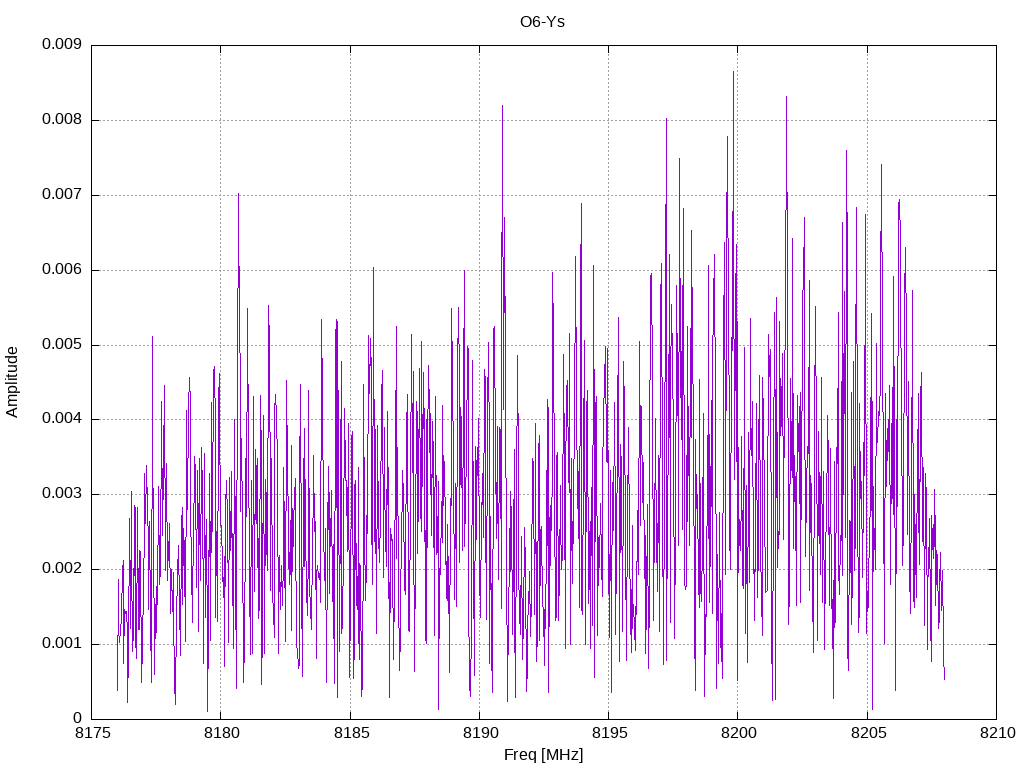Click the 0.009 y-axis tick label
Image resolution: width=1024 pixels, height=768 pixels.
point(62,44)
